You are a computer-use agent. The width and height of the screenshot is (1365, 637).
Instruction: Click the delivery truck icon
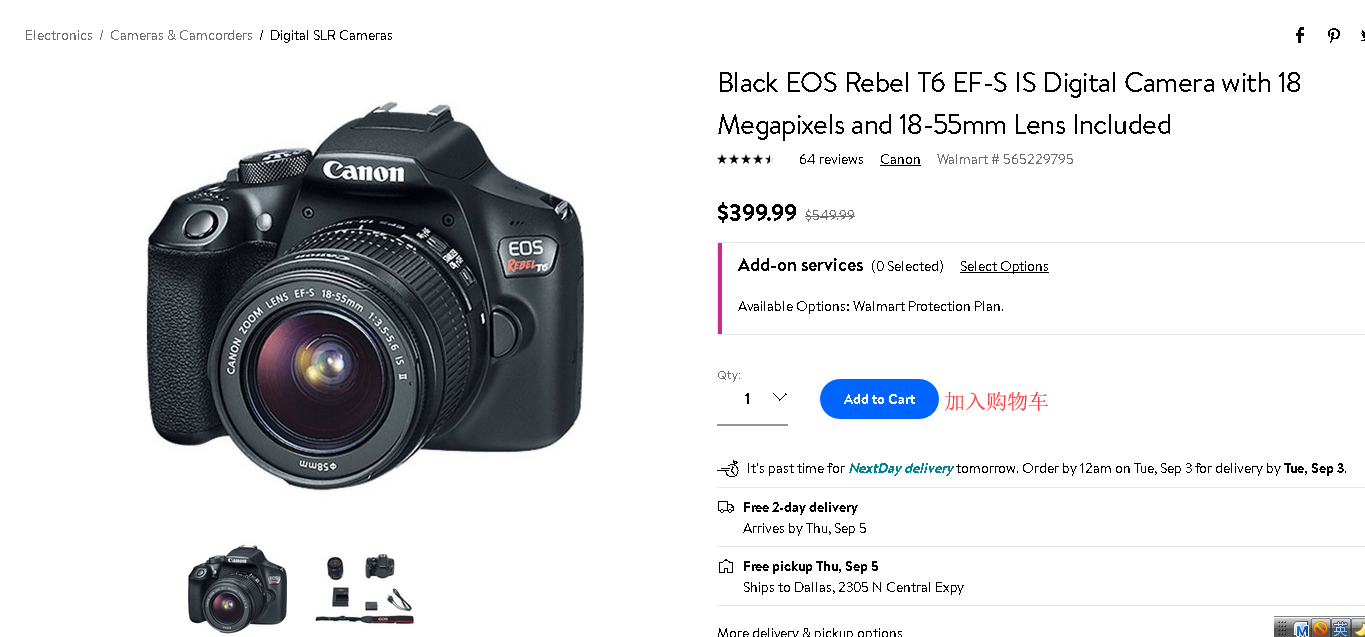click(726, 507)
